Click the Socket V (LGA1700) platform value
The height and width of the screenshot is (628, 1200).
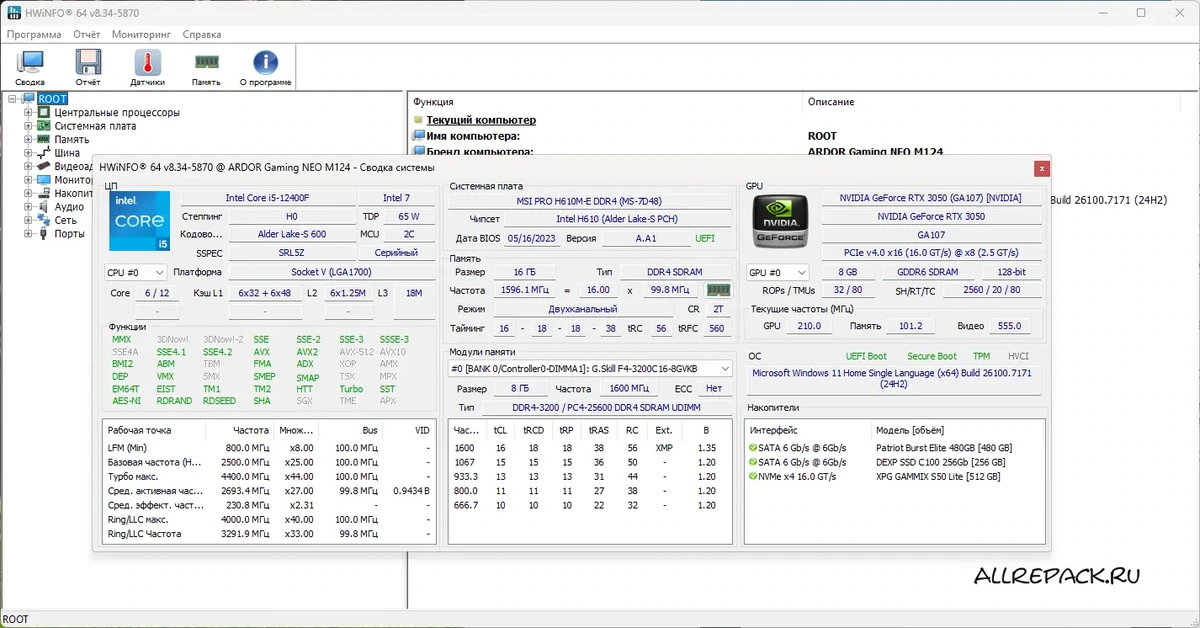click(332, 272)
